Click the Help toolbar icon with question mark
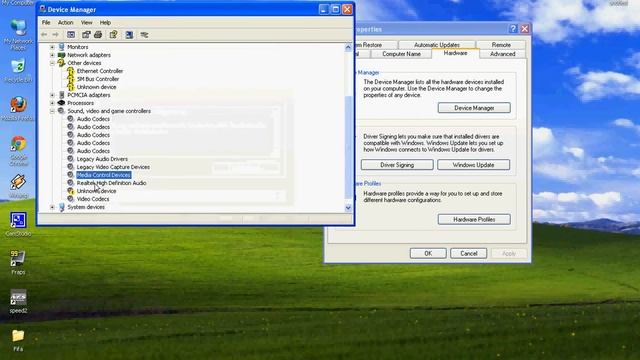640x360 pixels. coord(113,35)
